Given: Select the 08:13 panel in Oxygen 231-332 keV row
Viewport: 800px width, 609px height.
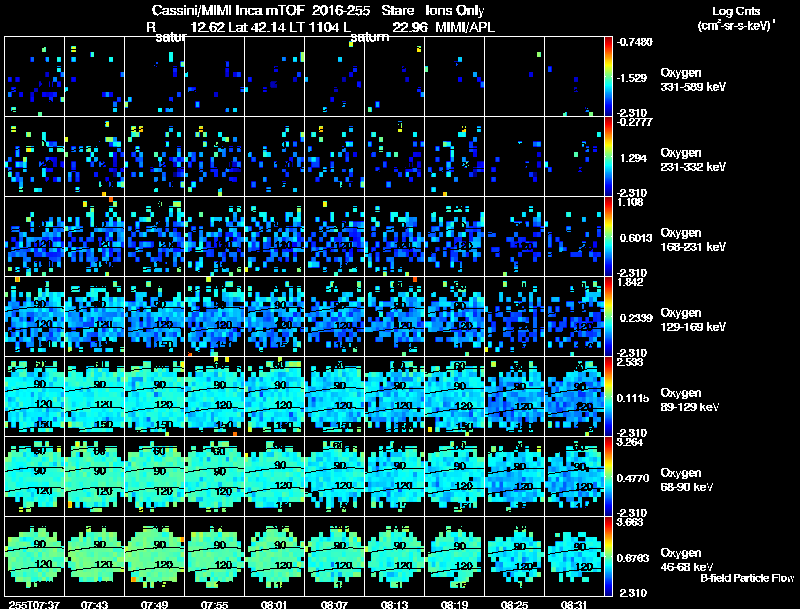Looking at the screenshot, I should point(394,157).
